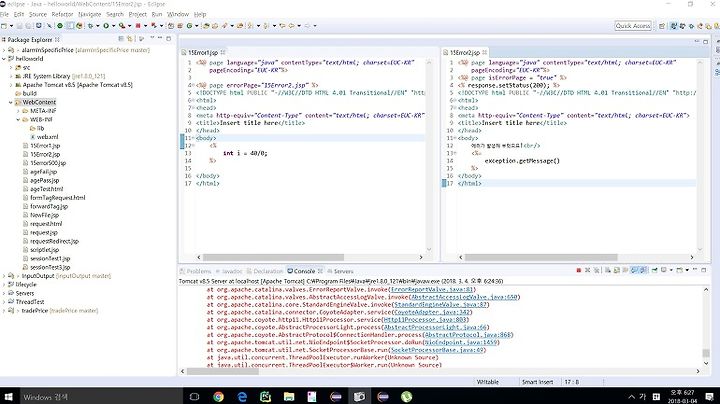Expand the src folder
Viewport: 720px width, 404px height.
(11, 67)
